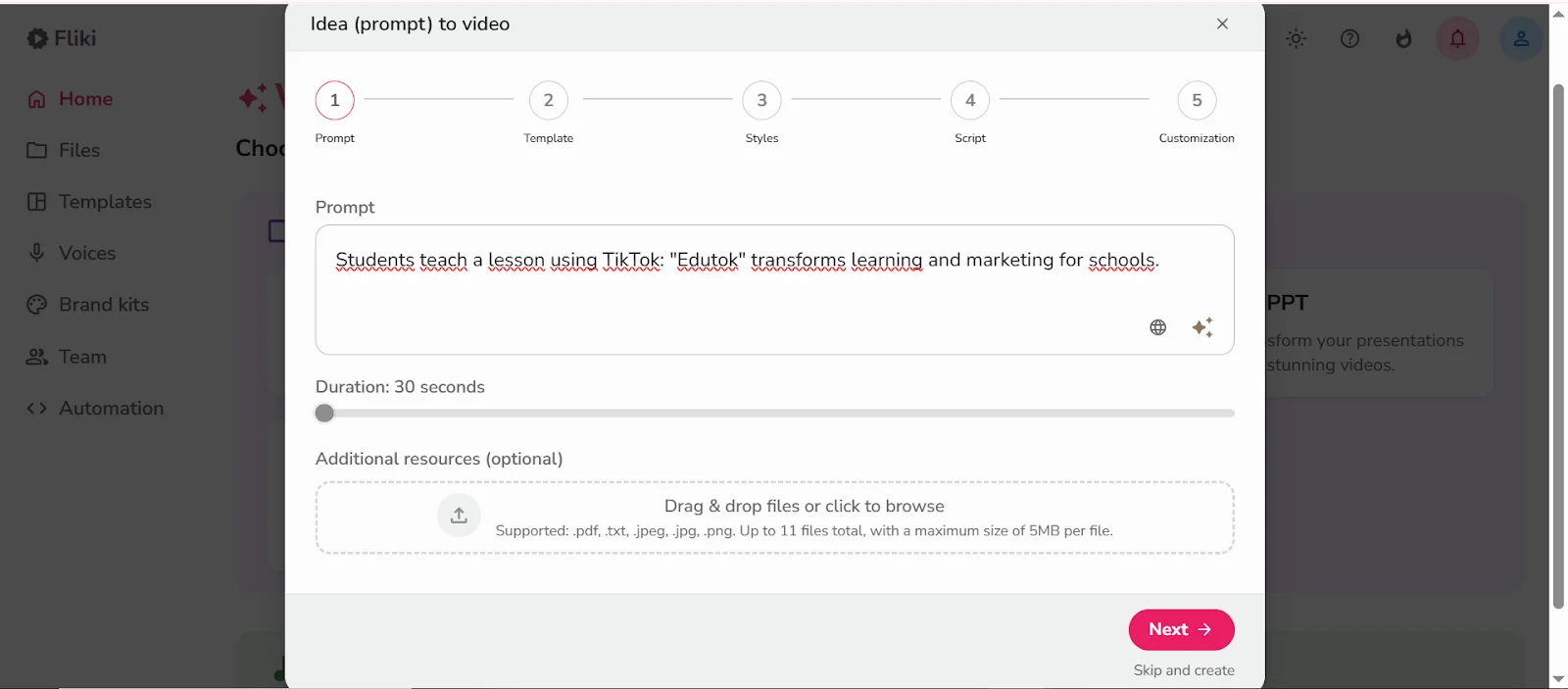Click the upload icon in the drop zone
1568x689 pixels.
(459, 516)
